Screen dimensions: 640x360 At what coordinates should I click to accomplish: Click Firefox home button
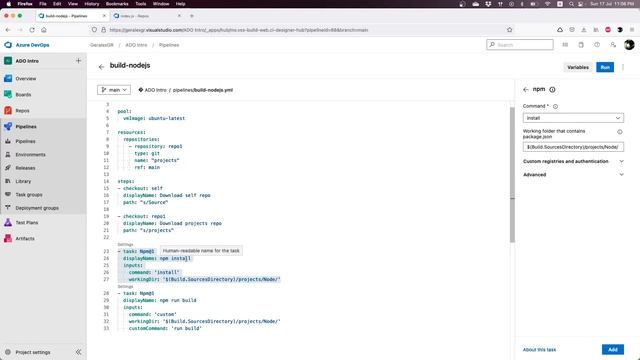(x=44, y=30)
